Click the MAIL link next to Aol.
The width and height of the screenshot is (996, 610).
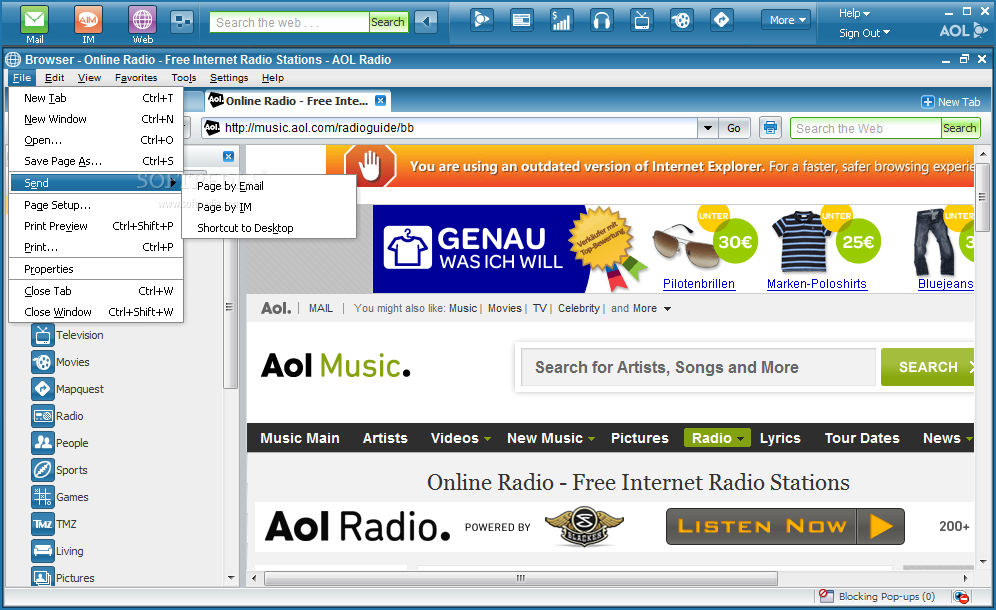[x=321, y=308]
